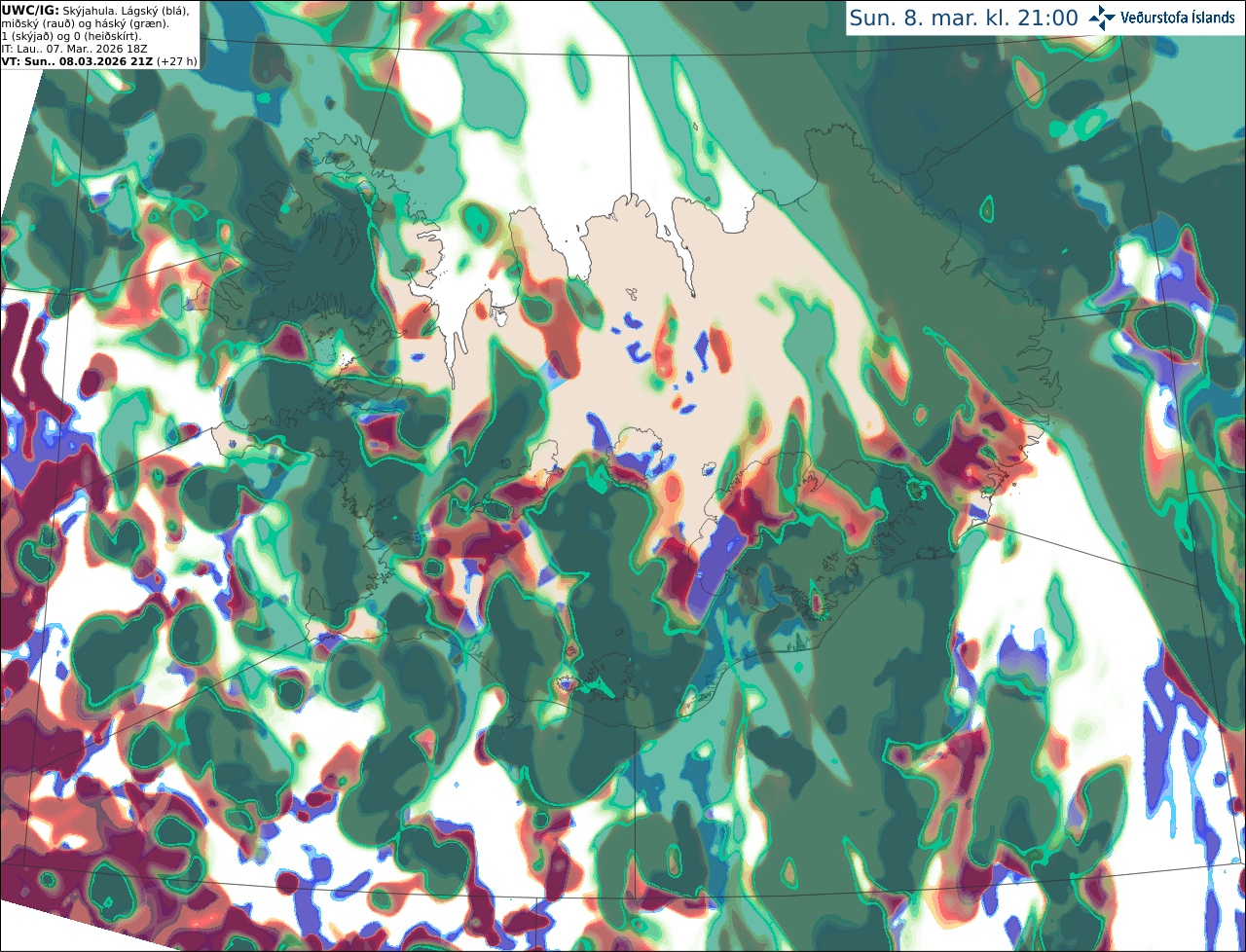Click legend line "1 (skýjað) og 0 (heiðskírt)."
This screenshot has height=952, width=1246.
(x=72, y=36)
